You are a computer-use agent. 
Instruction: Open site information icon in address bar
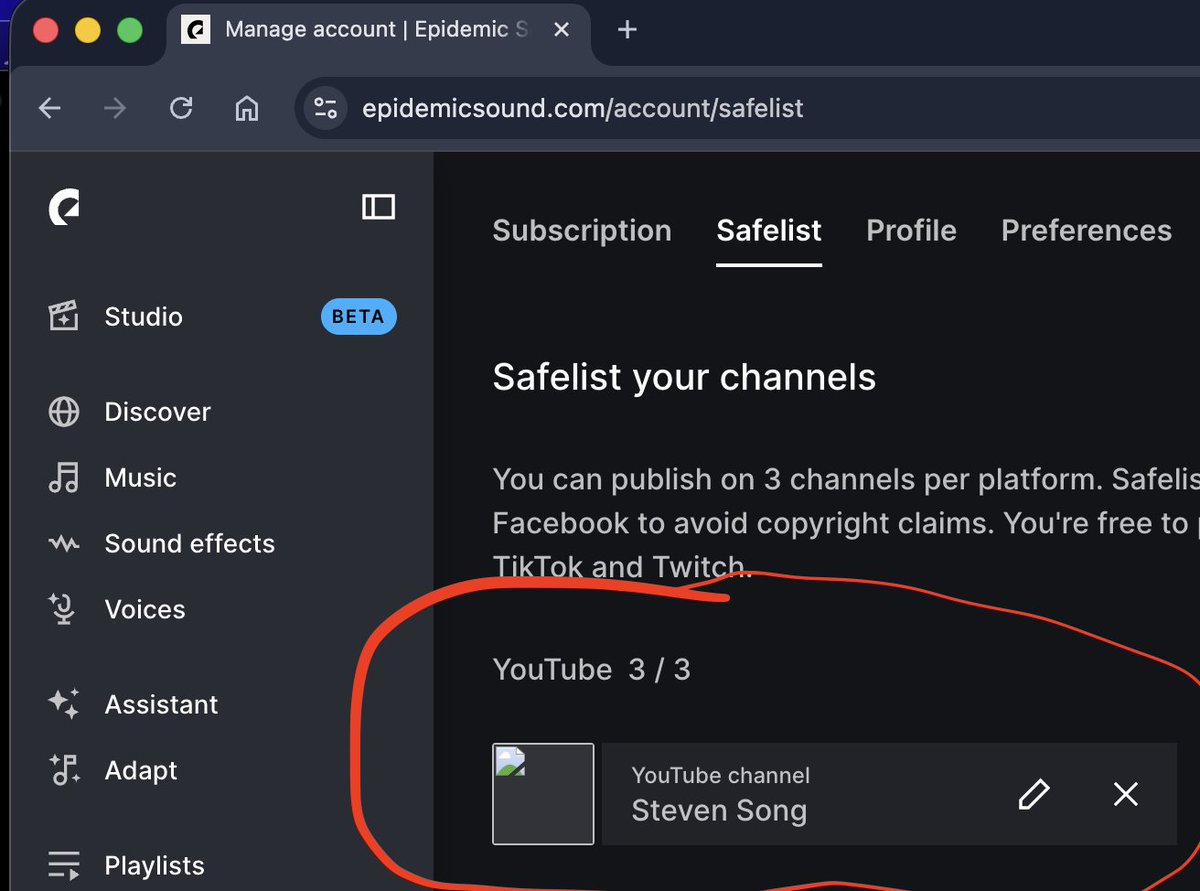(325, 108)
